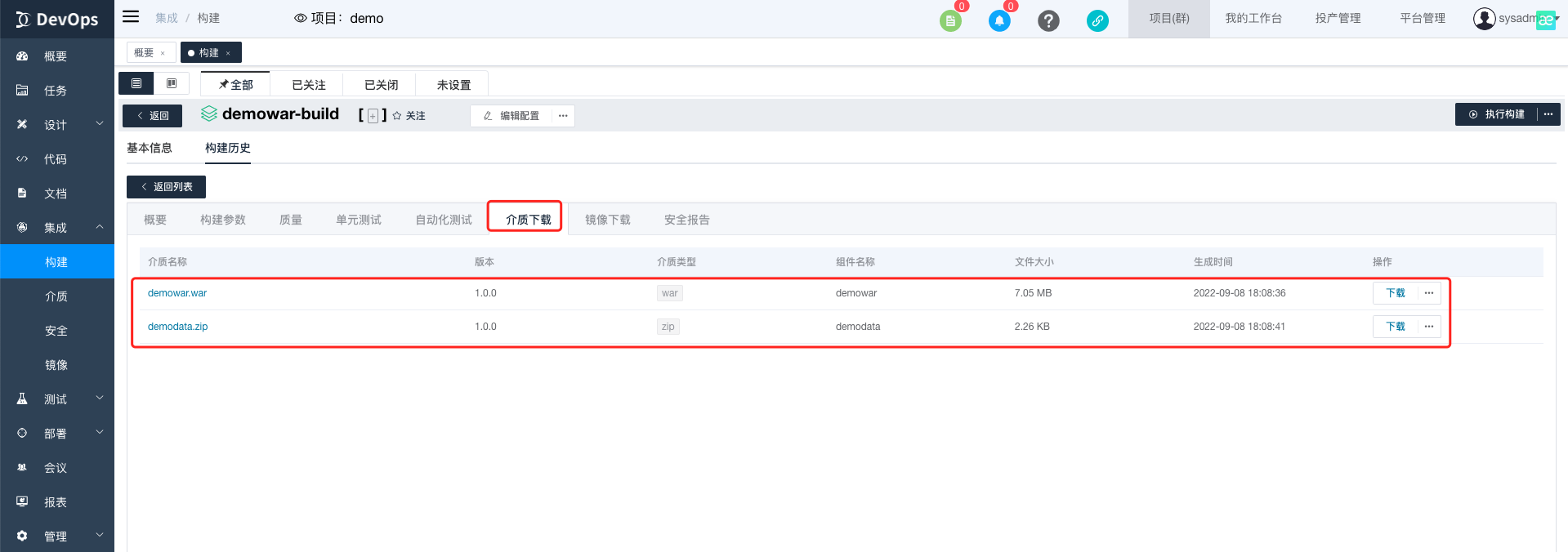Screen dimensions: 1568x552
Task: Click the 执行构建 button
Action: pyautogui.click(x=1497, y=114)
